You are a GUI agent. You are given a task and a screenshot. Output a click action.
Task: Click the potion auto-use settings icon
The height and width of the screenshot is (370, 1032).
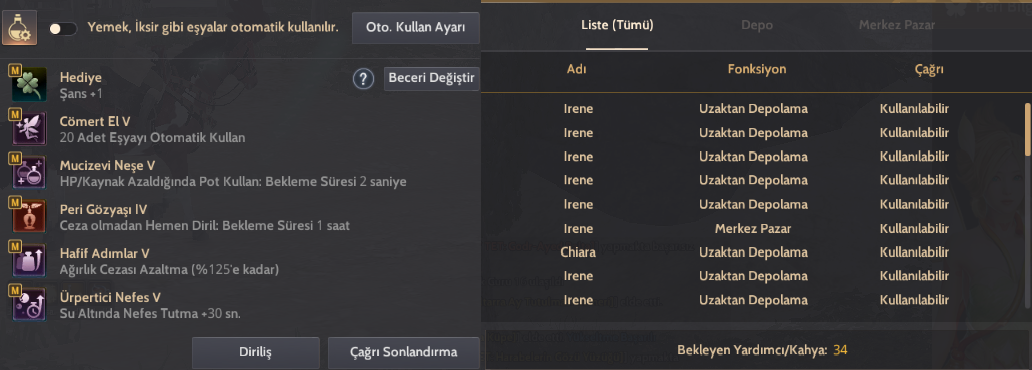pyautogui.click(x=19, y=28)
